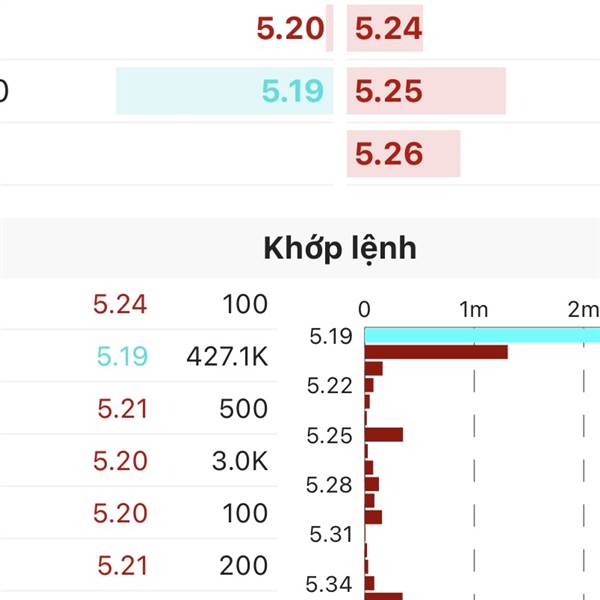
Task: Select the 5.28 price label on chart
Action: tap(329, 485)
